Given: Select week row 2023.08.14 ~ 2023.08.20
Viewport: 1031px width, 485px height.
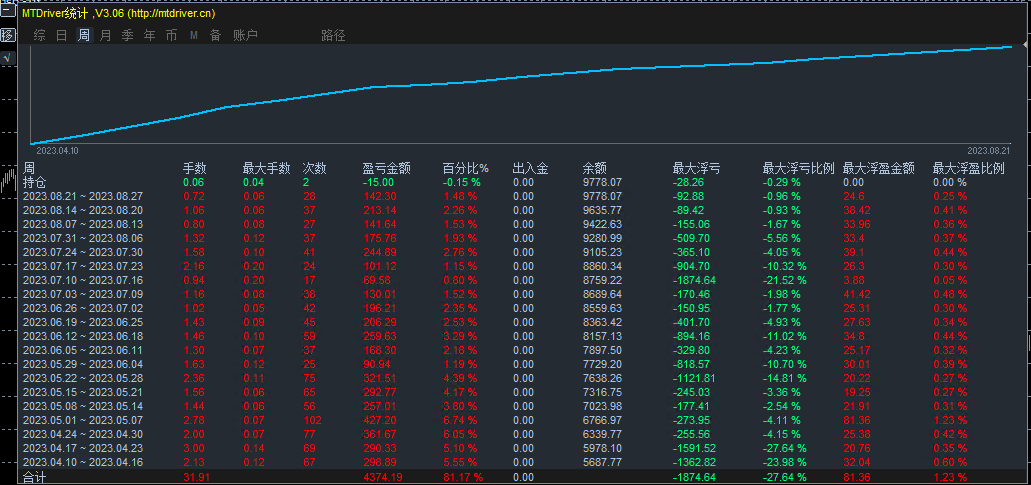Looking at the screenshot, I should pos(523,210).
